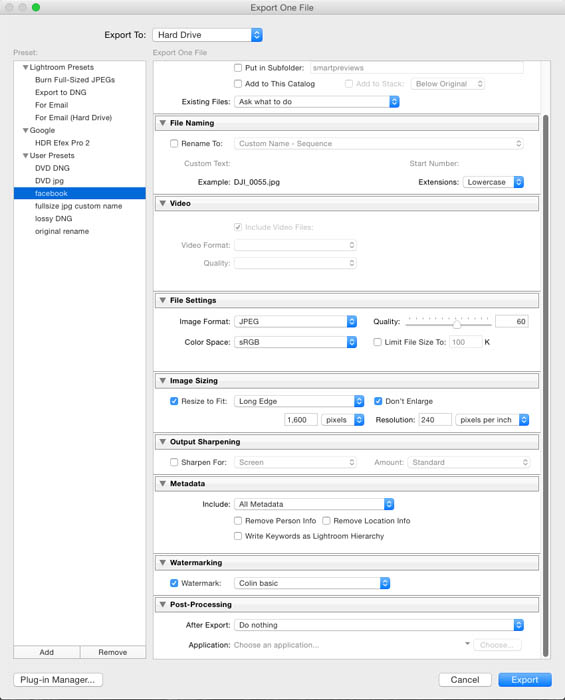Select the DVD DNG preset
Image resolution: width=565 pixels, height=700 pixels.
click(52, 168)
